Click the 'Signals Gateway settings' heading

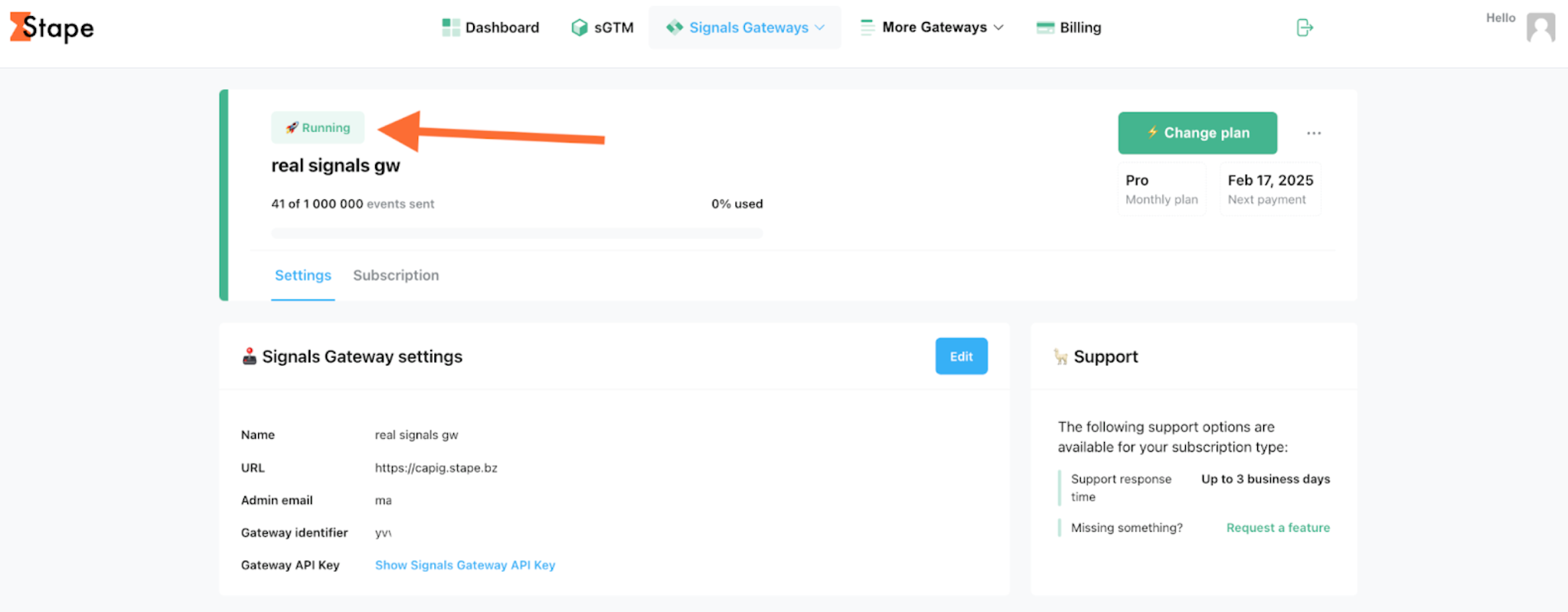click(x=362, y=357)
